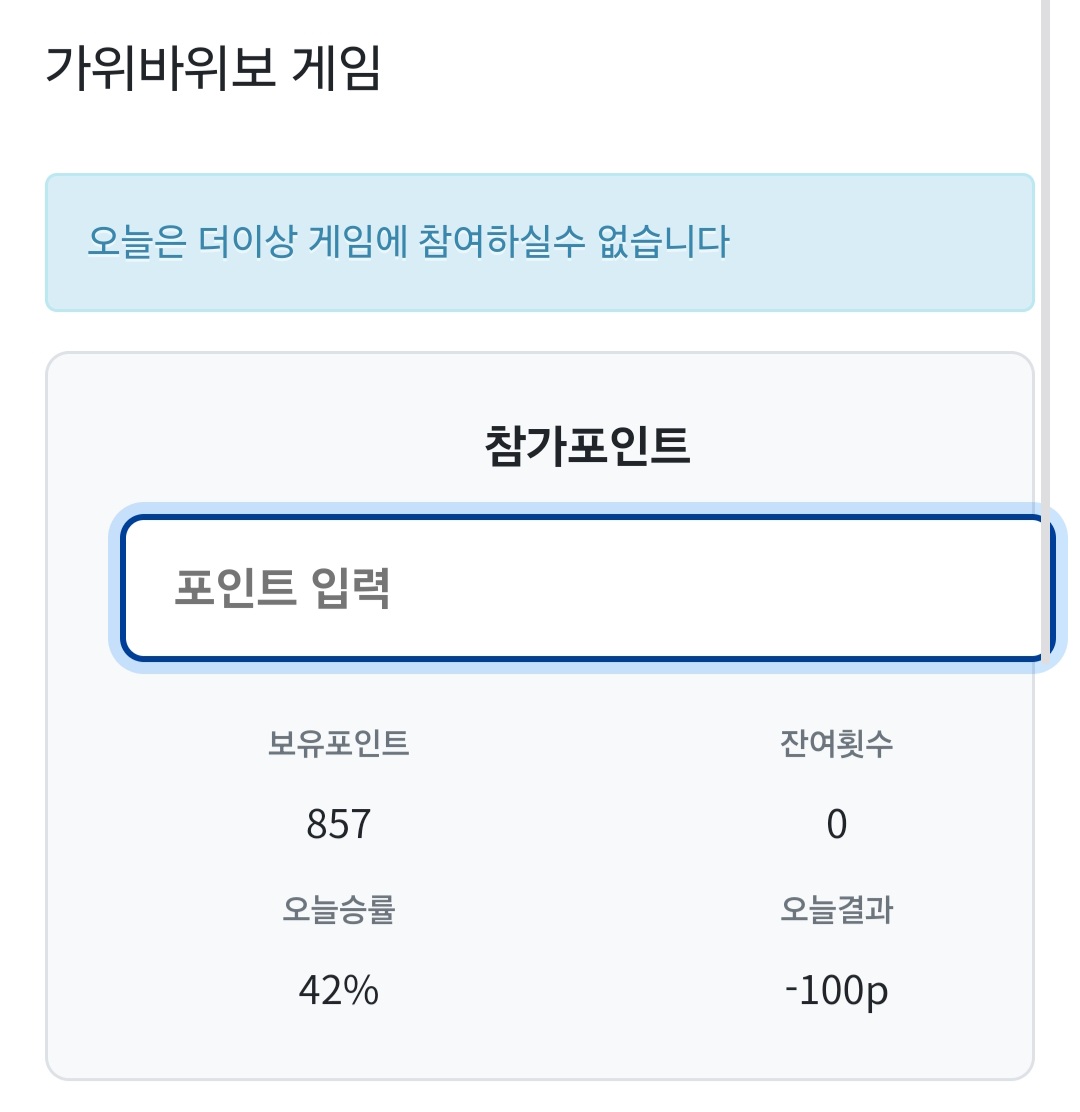Screen dimensions: 1080x1112
Task: Click the 보유포인트 label
Action: [x=338, y=743]
